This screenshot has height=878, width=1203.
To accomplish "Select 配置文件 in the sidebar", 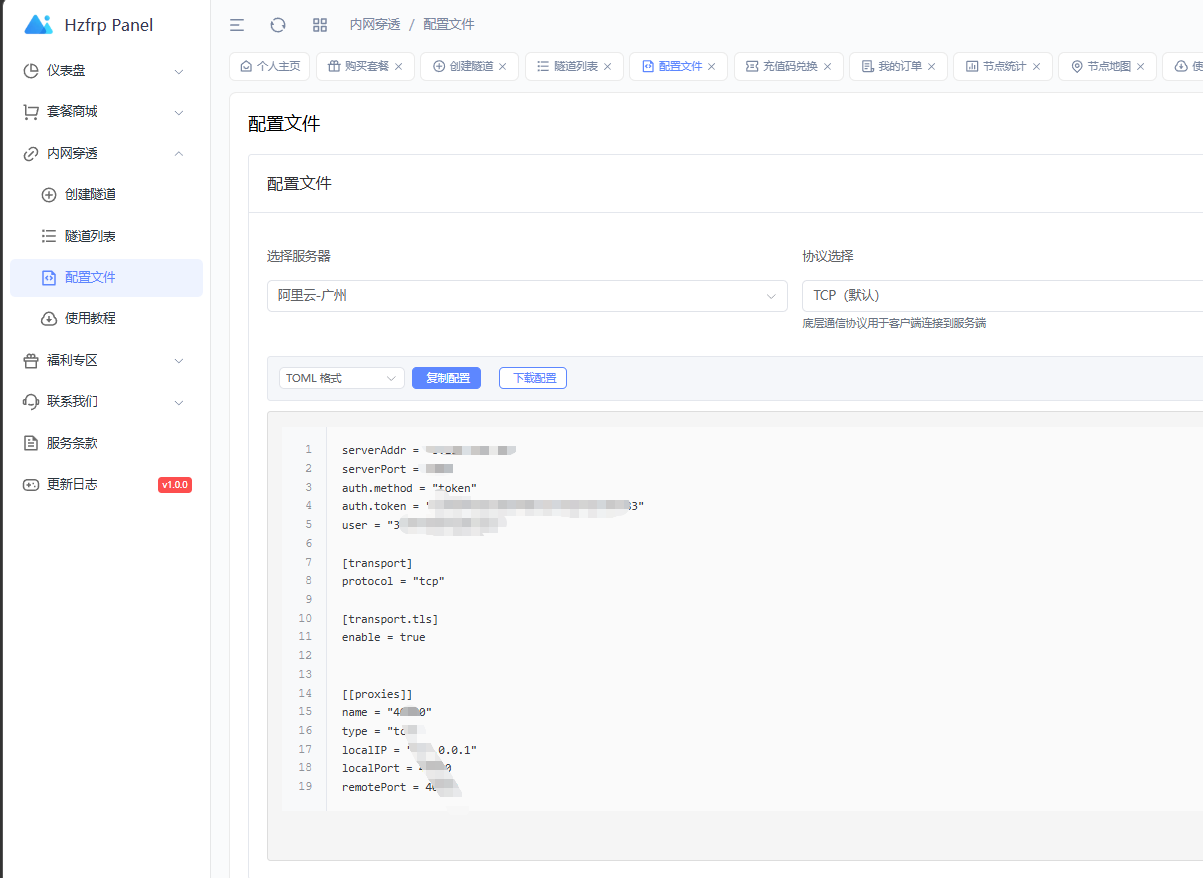I will click(106, 278).
